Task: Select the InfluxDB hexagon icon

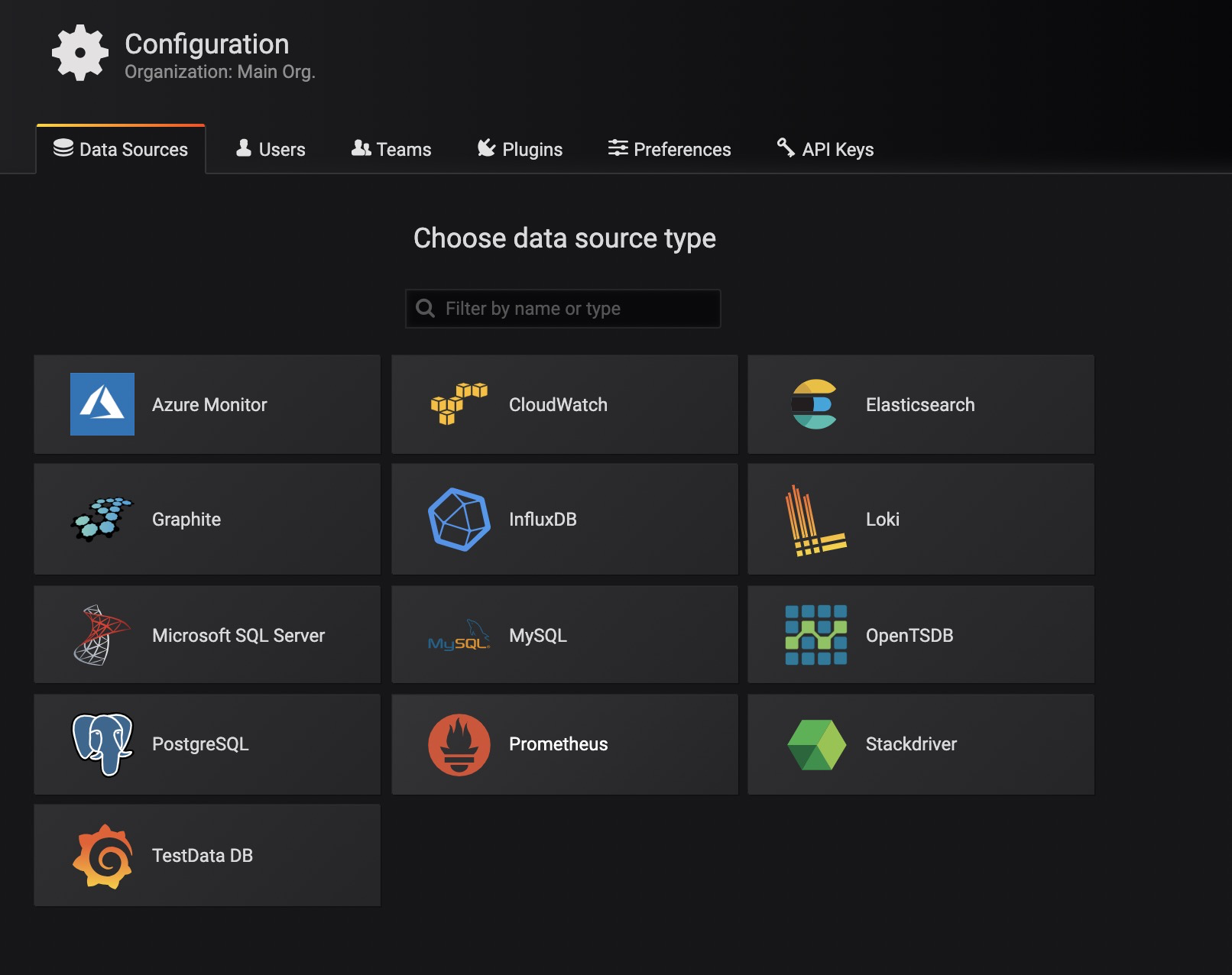Action: [459, 519]
